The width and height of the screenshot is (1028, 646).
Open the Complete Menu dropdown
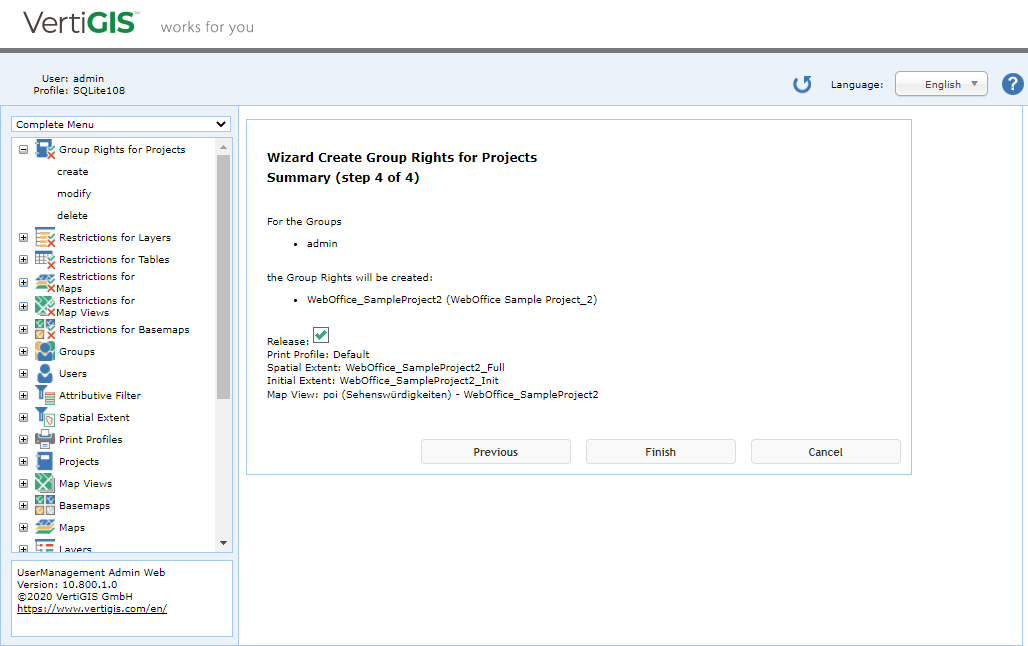(x=120, y=124)
